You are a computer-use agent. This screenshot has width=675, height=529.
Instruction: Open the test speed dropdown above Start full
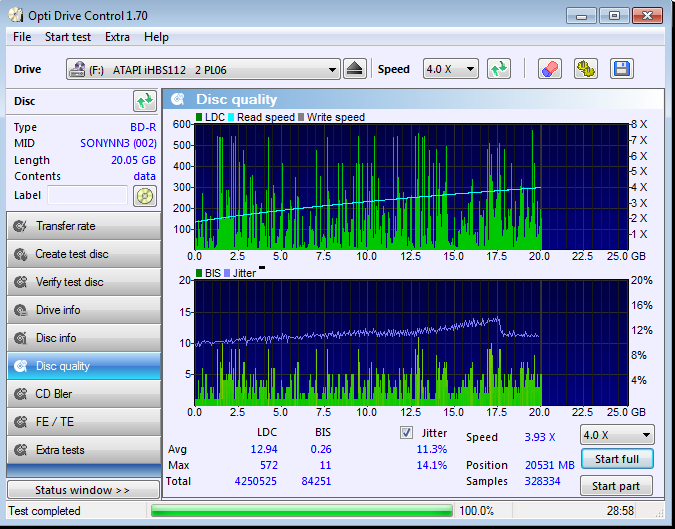click(617, 435)
